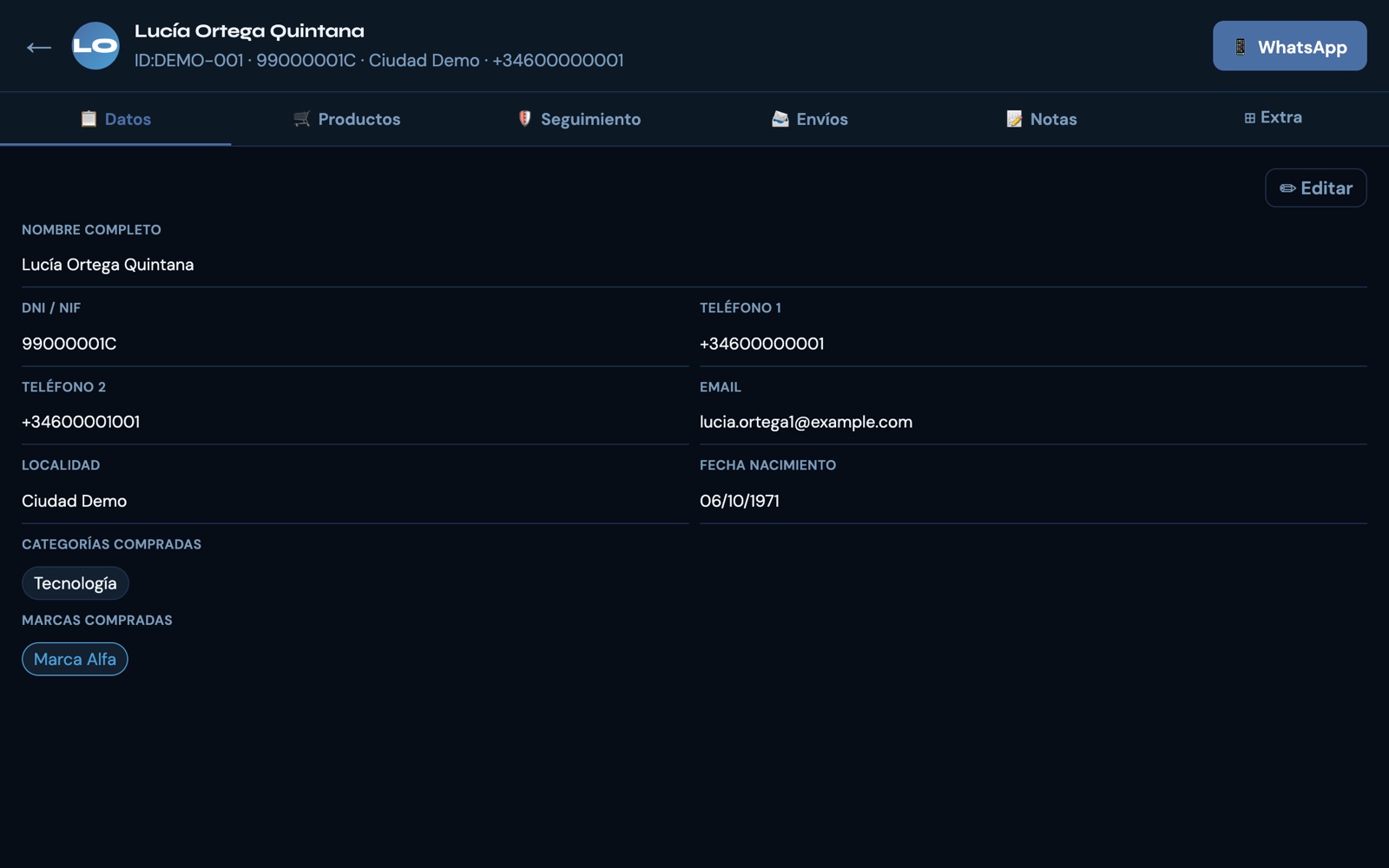Screen dimensions: 1389x868
Task: Go to the Envíos tab
Action: (x=810, y=119)
